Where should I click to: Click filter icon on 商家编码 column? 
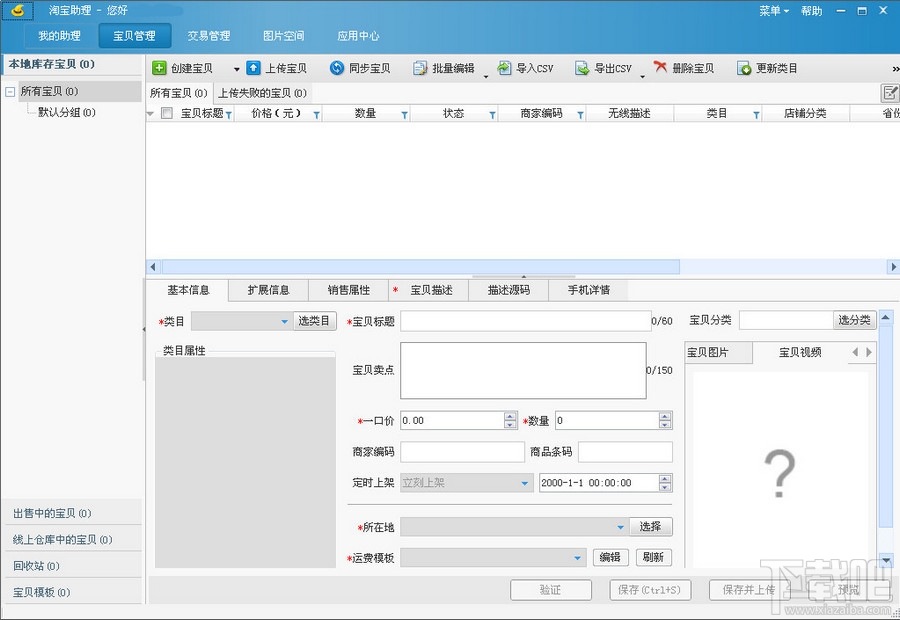pos(580,115)
